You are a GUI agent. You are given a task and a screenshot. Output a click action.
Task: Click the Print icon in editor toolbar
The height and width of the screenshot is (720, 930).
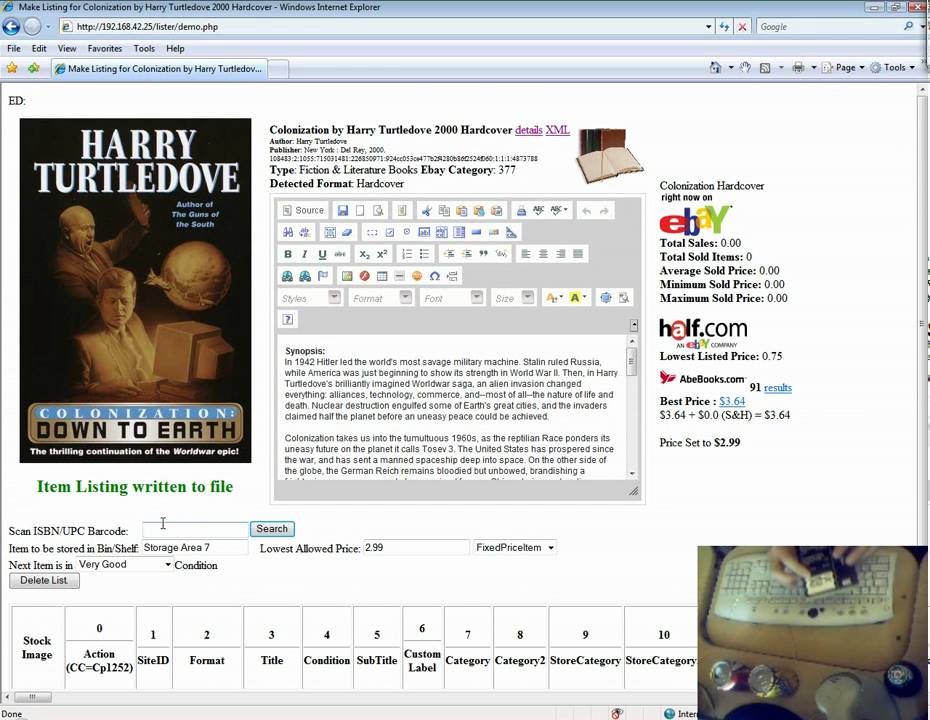point(521,211)
